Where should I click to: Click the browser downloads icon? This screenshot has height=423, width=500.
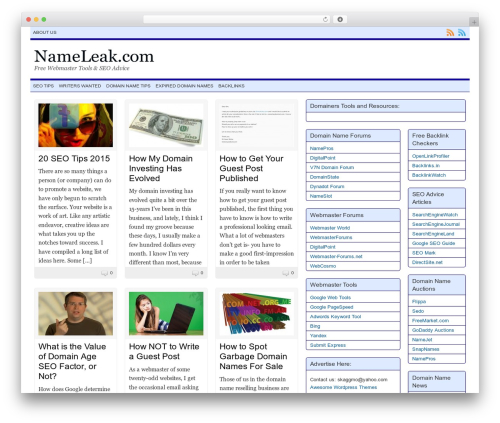tap(340, 19)
